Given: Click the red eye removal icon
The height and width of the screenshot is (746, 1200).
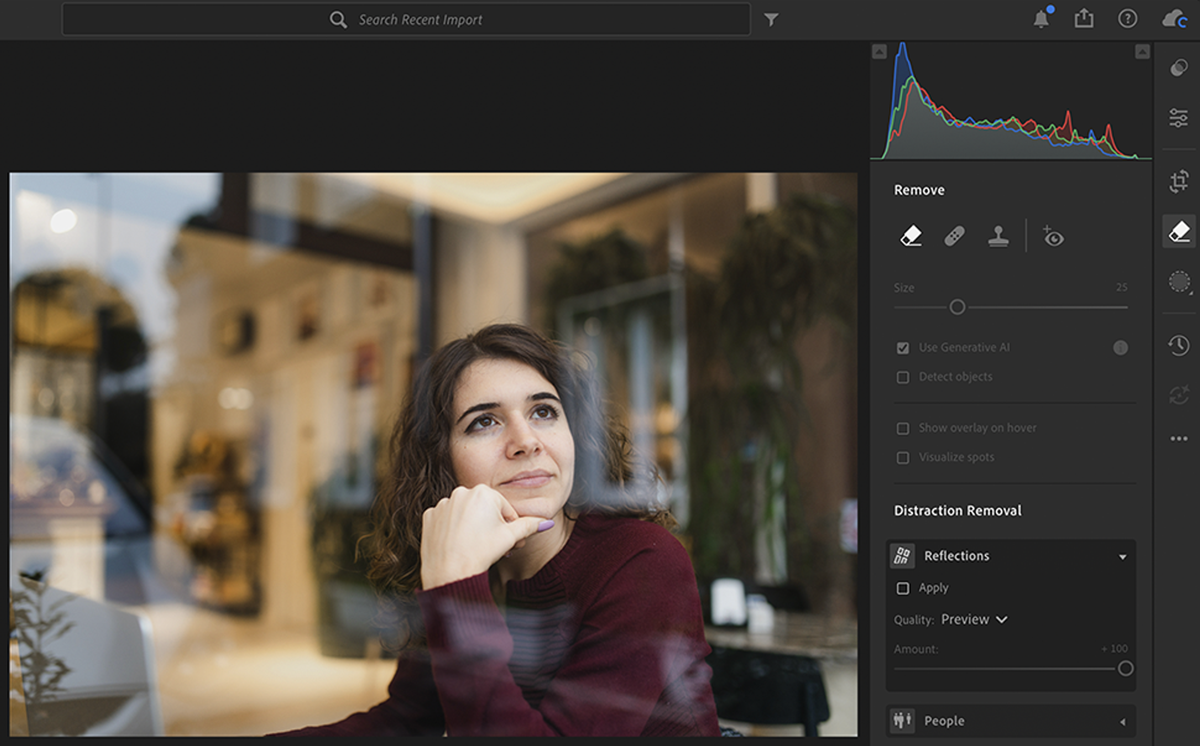Looking at the screenshot, I should point(1053,236).
